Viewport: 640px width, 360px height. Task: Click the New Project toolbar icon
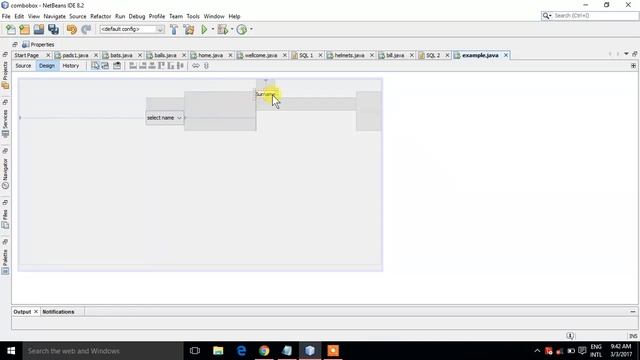[24, 29]
